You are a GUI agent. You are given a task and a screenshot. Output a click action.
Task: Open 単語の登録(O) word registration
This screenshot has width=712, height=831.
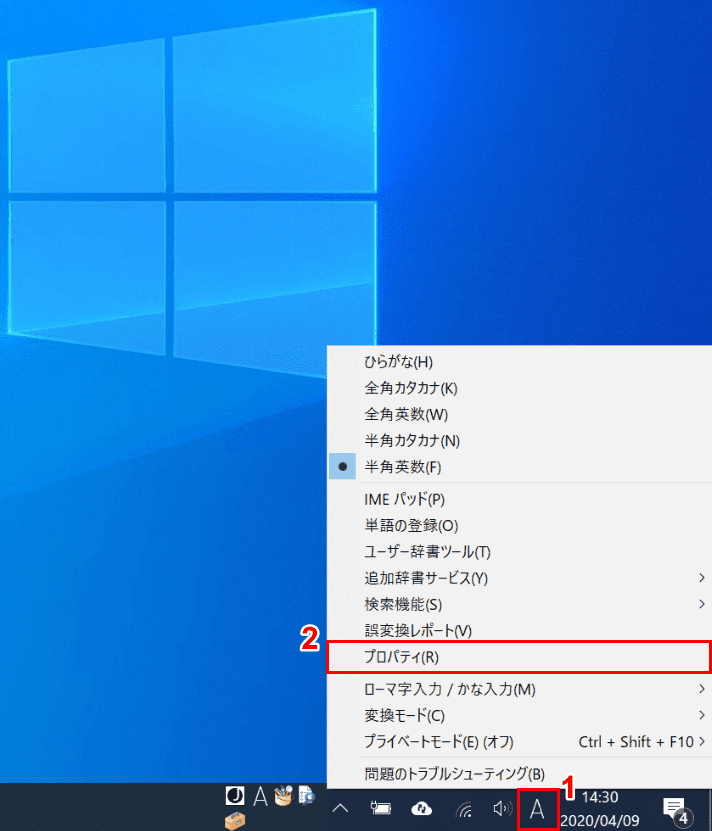coord(519,526)
